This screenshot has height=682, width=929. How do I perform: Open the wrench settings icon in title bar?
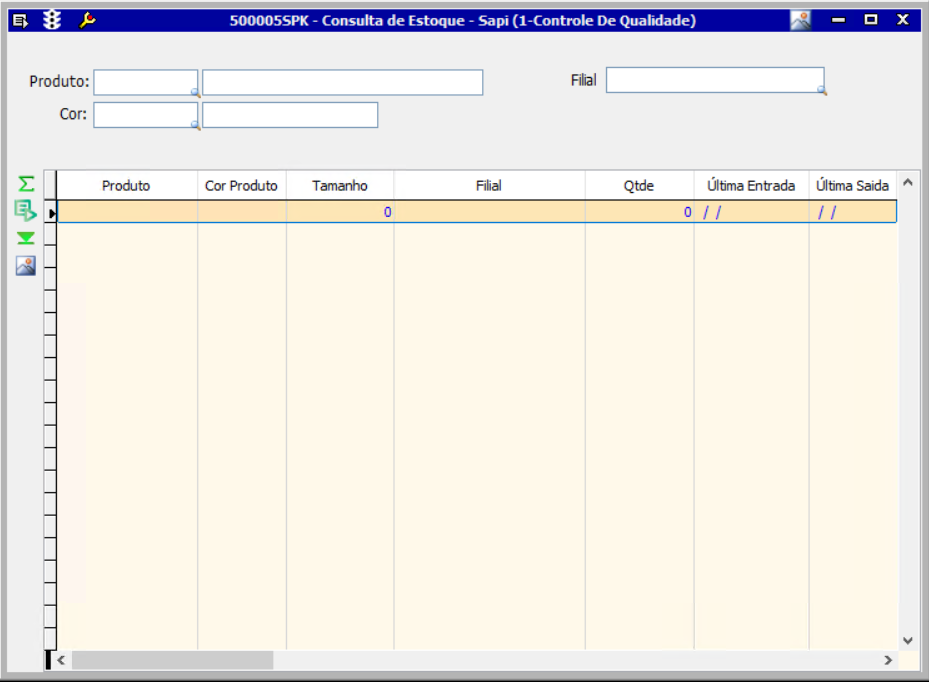(87, 20)
